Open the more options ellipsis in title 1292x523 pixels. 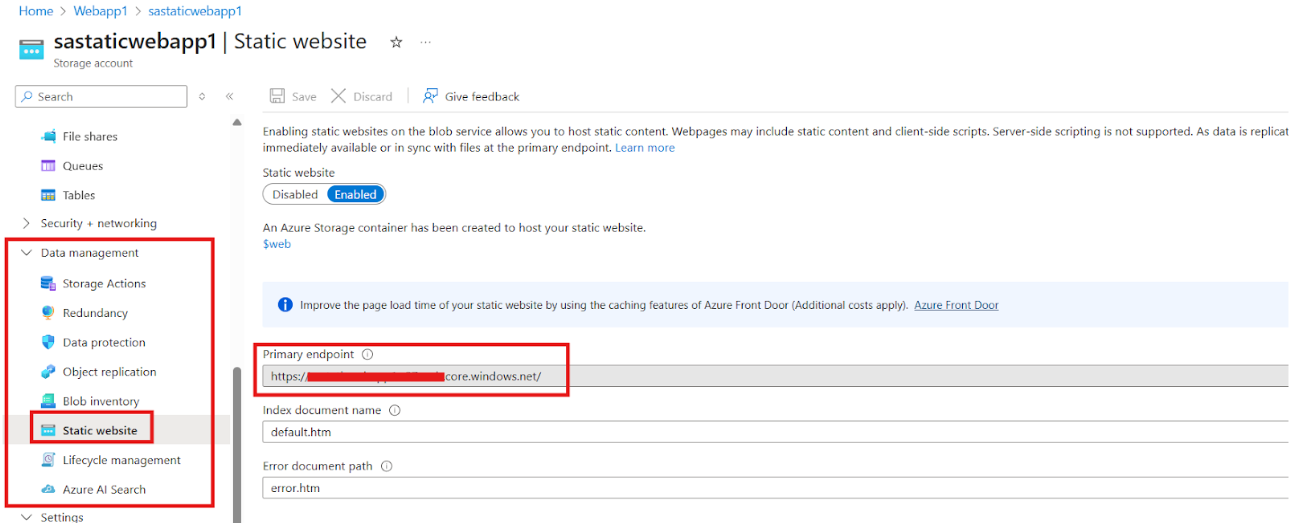tap(426, 42)
